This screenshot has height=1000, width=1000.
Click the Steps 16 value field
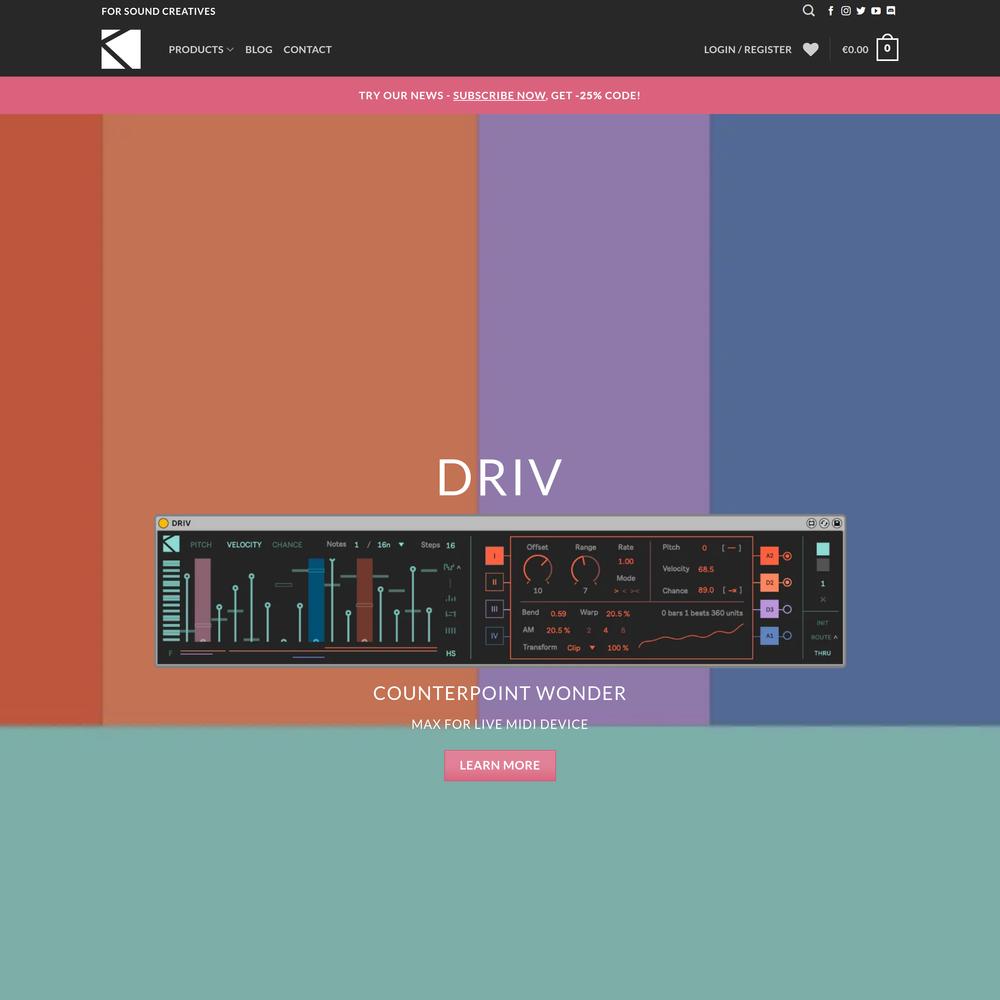click(450, 545)
